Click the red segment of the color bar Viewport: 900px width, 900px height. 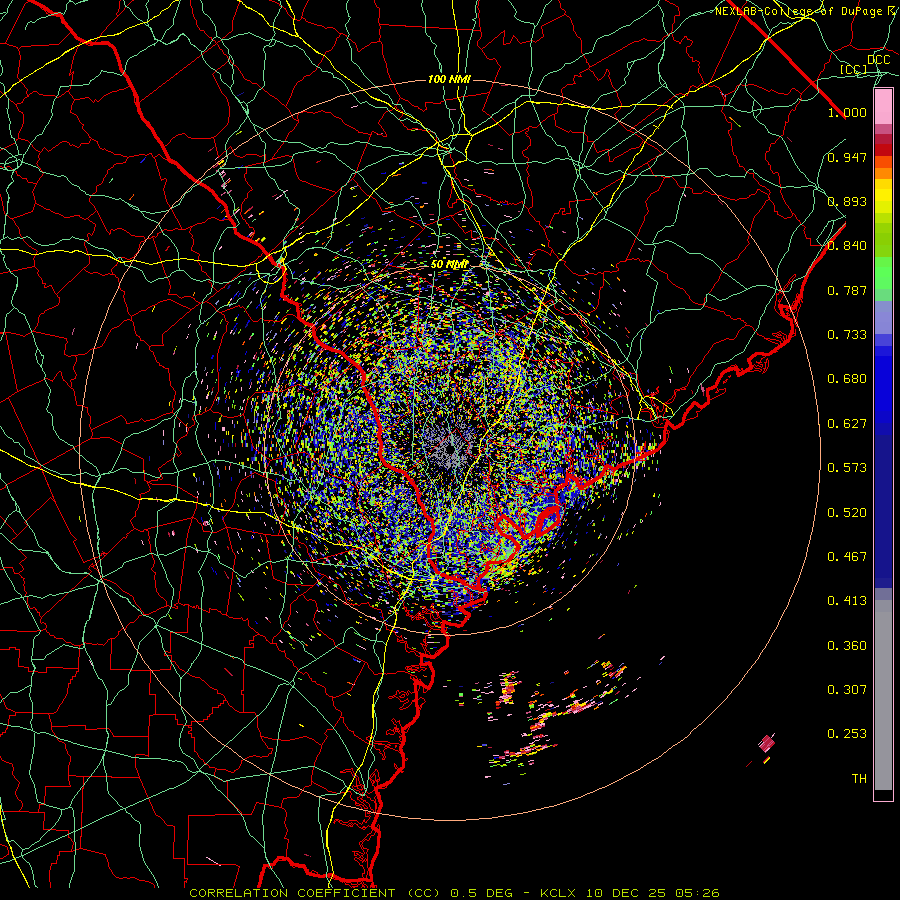coord(883,150)
